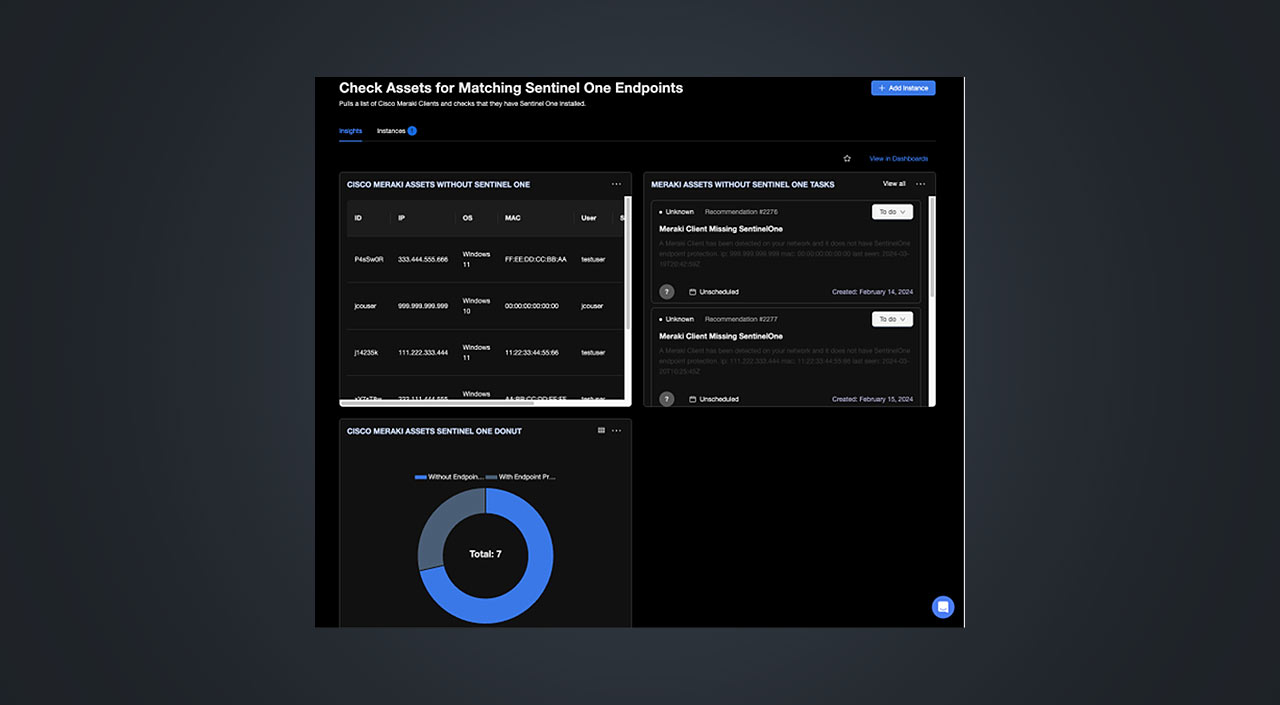Click the Total: 7 donut center label
This screenshot has height=705, width=1280.
[485, 554]
